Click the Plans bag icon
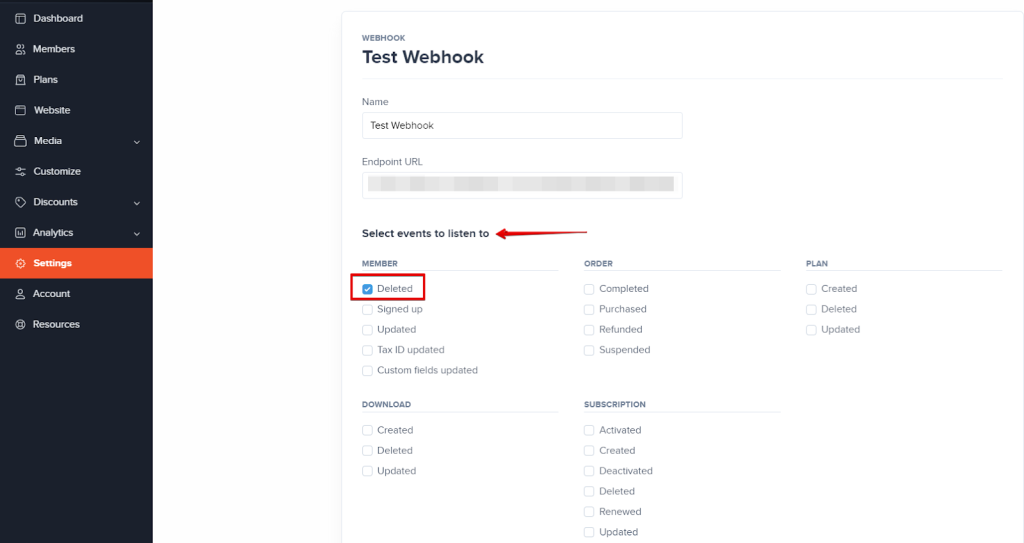Image resolution: width=1024 pixels, height=543 pixels. [x=20, y=80]
